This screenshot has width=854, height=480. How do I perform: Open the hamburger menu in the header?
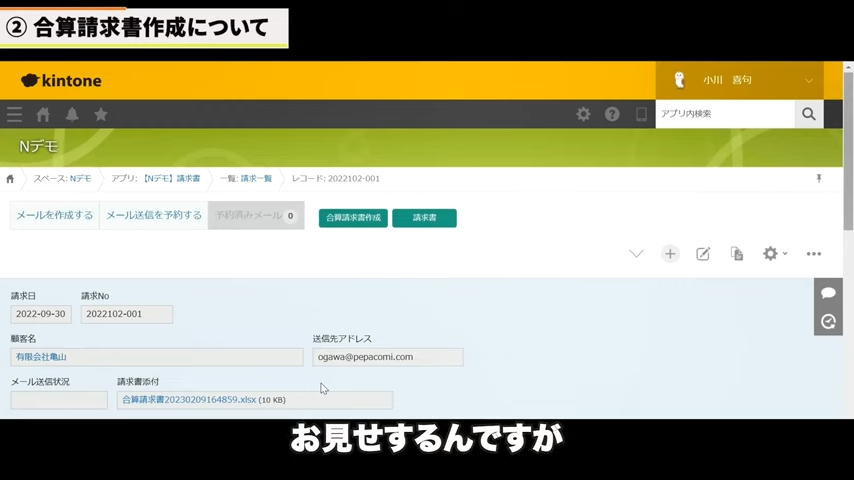click(x=14, y=114)
